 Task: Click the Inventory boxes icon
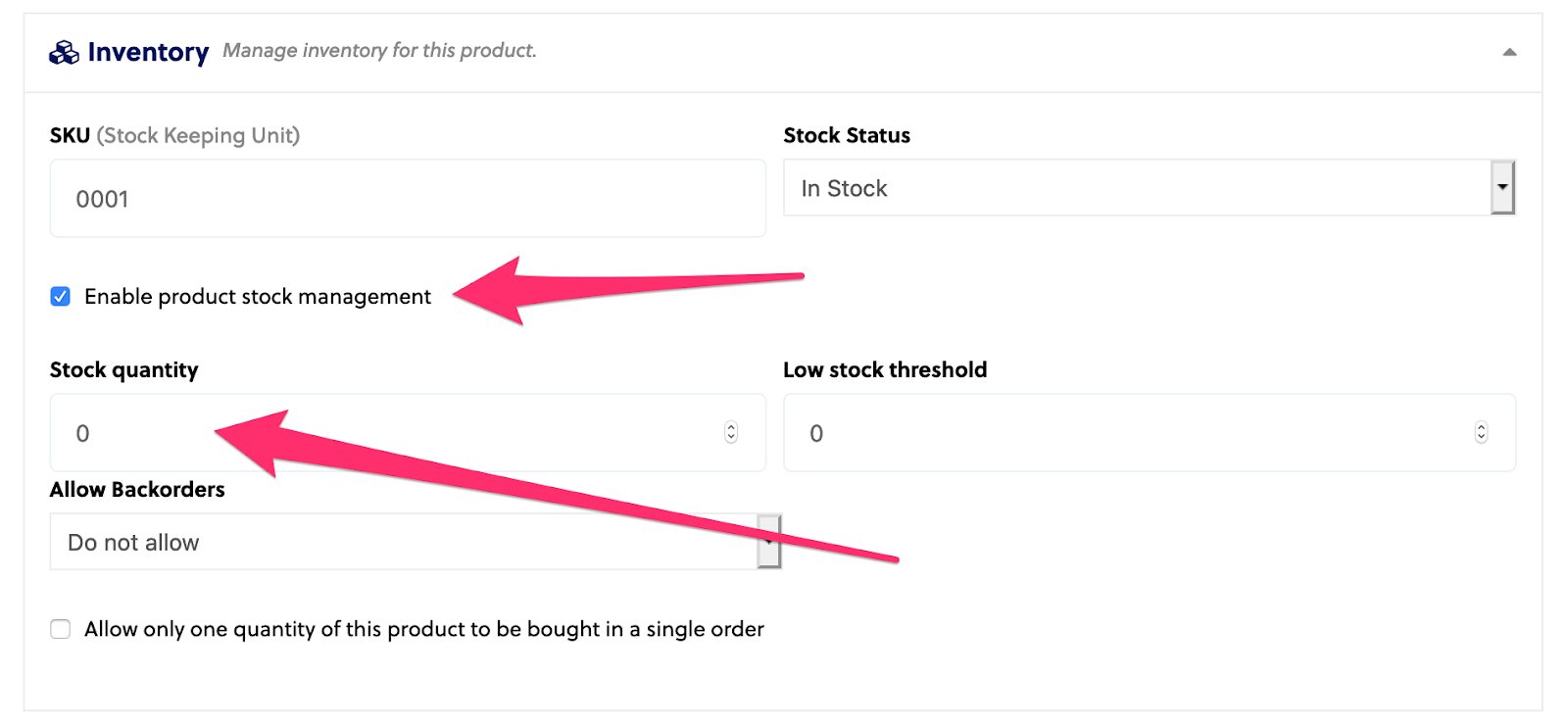[x=64, y=53]
